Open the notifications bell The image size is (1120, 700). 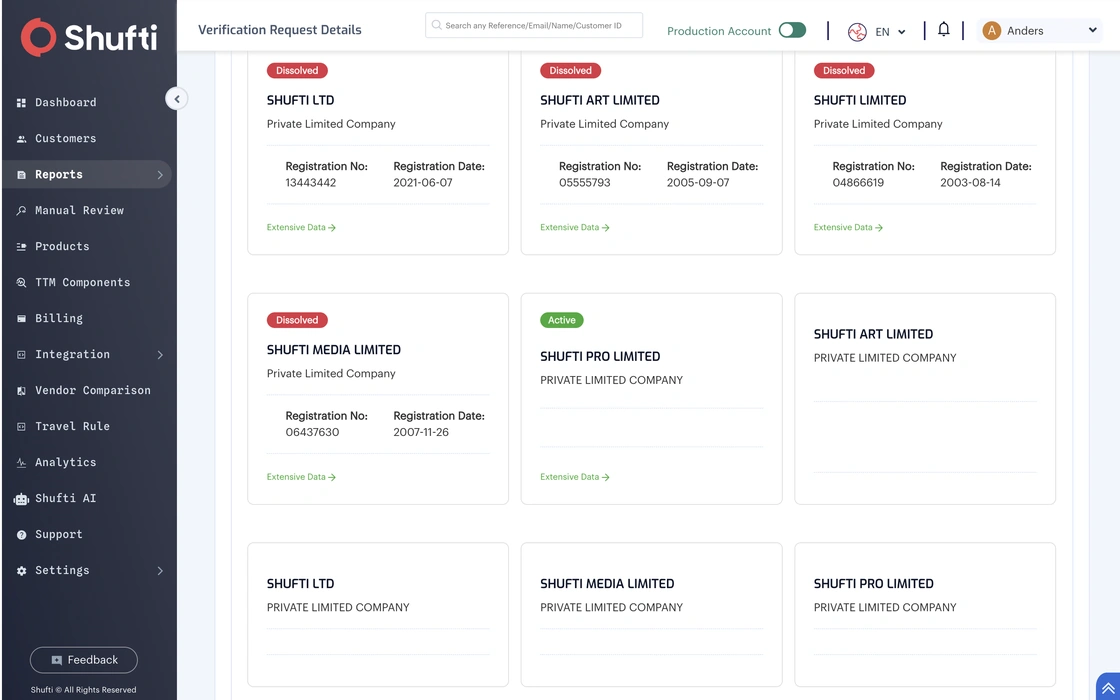(944, 29)
